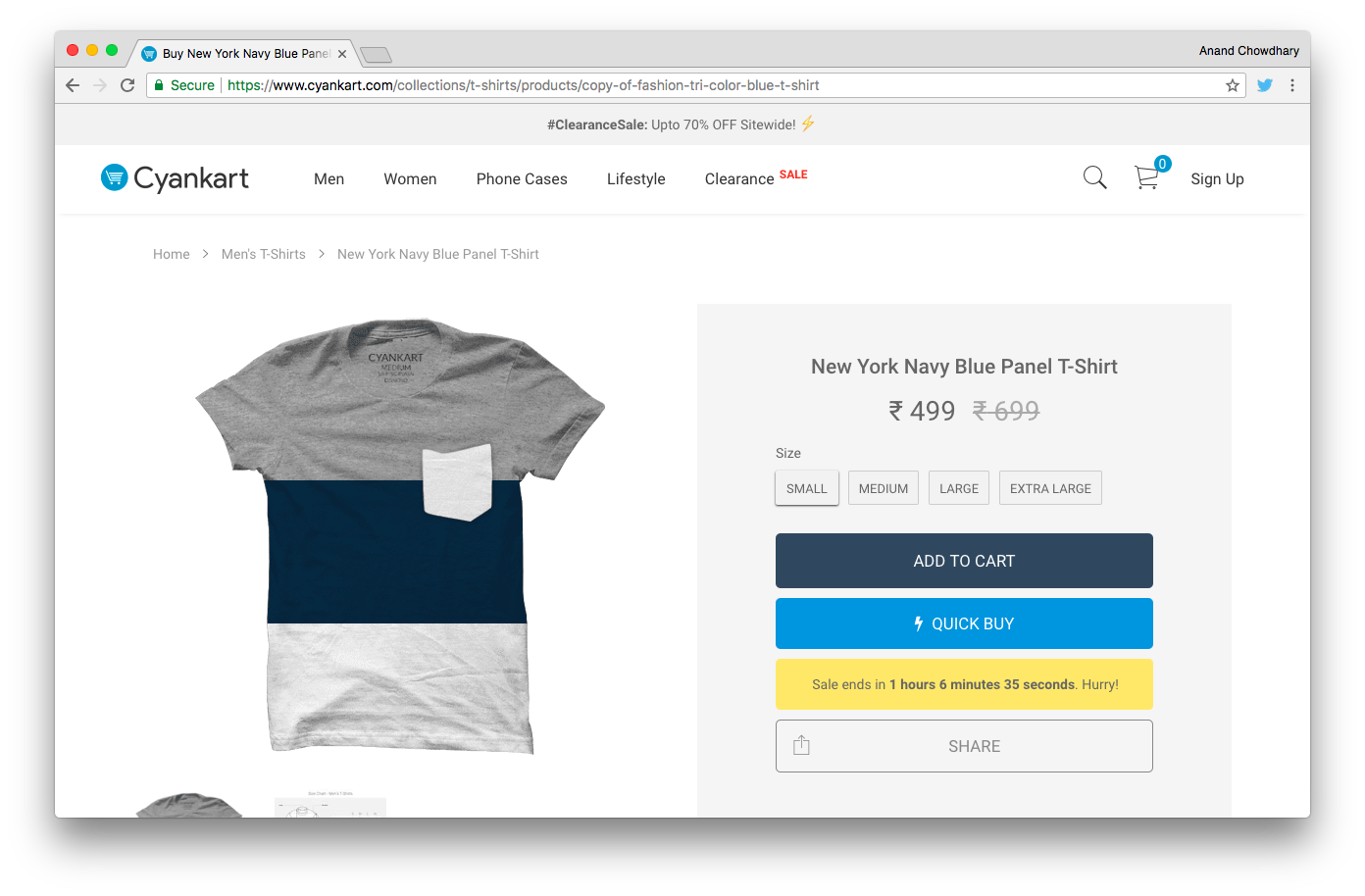
Task: Open the Phone Cases menu
Action: click(522, 178)
